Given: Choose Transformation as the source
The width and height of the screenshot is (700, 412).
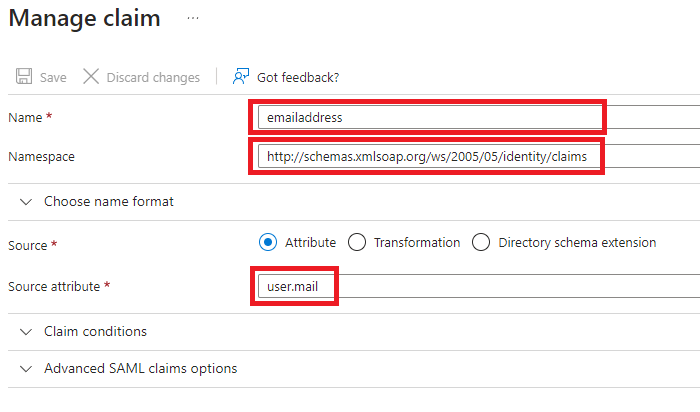Looking at the screenshot, I should (357, 242).
